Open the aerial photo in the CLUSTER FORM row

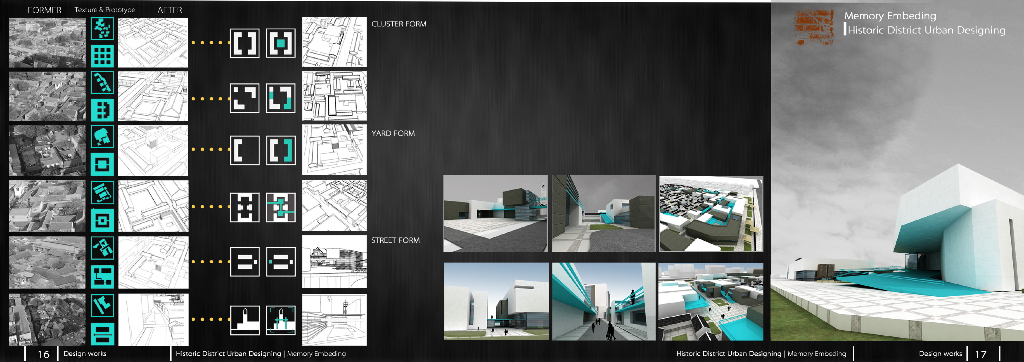47,42
